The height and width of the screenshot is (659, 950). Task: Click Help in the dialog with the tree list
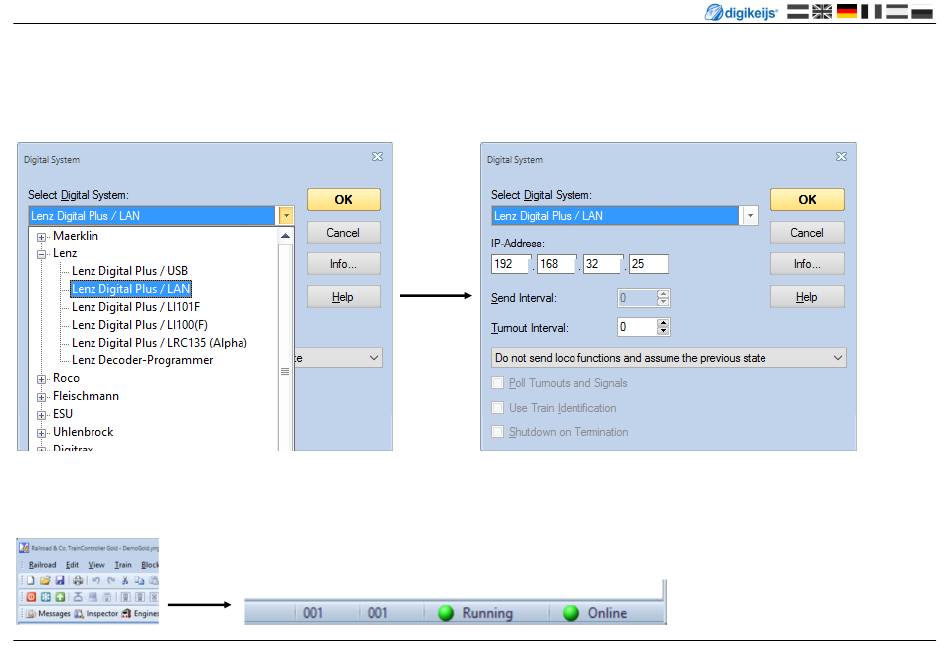coord(344,297)
